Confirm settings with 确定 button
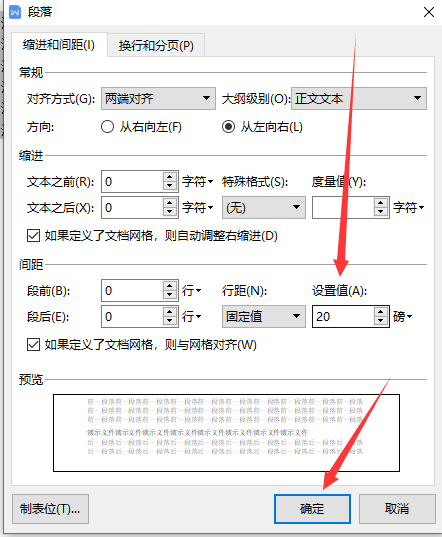This screenshot has height=537, width=442. [312, 509]
